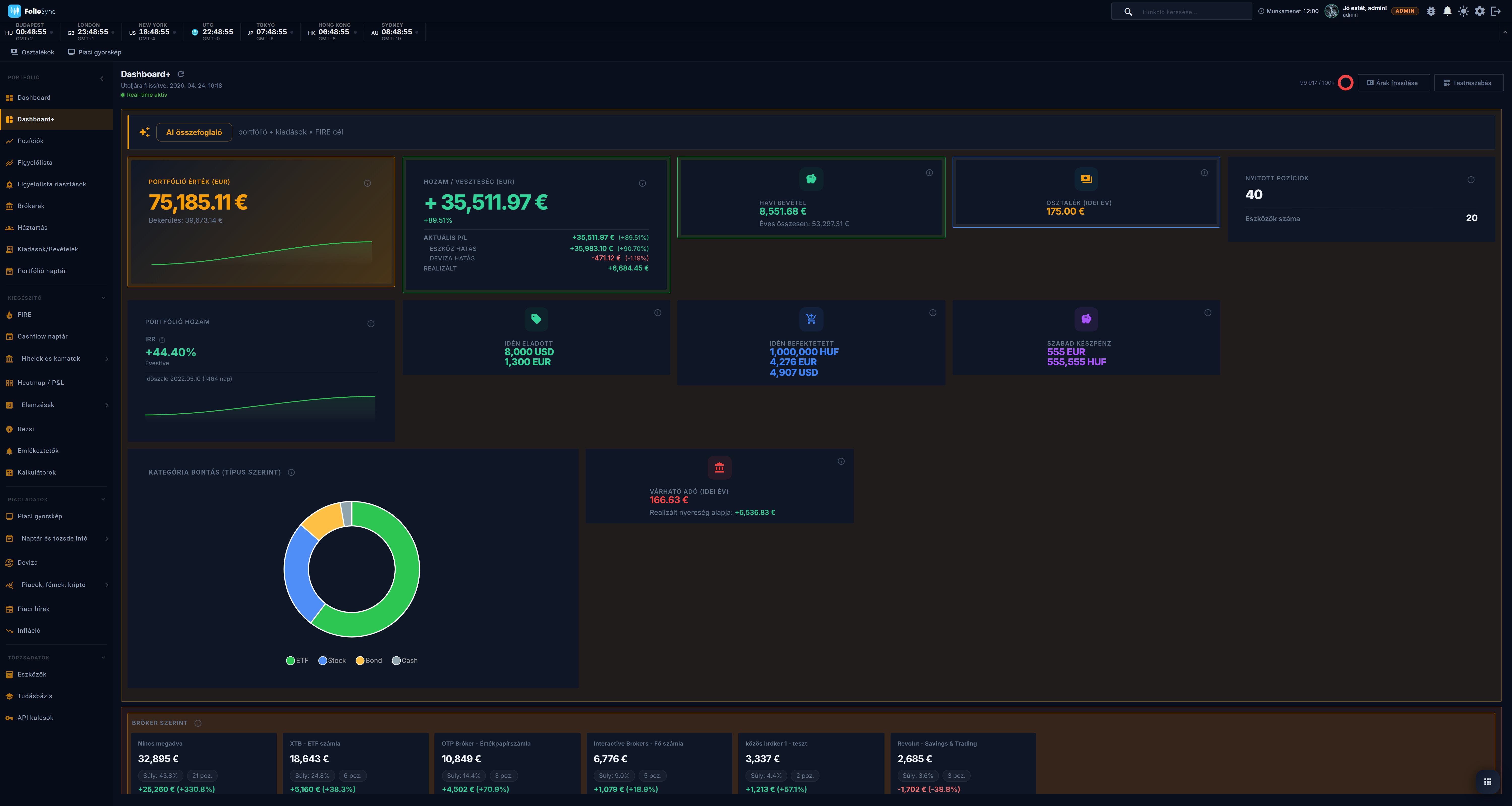Screen dimensions: 1512x806
Task: Click info icon next to Bróker szerint
Action: [x=198, y=723]
